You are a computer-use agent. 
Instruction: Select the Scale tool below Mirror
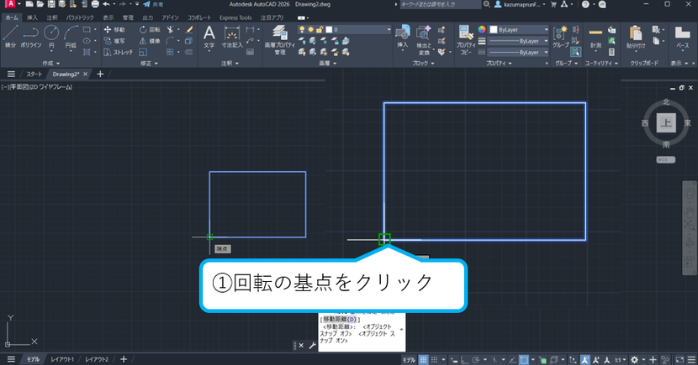143,52
